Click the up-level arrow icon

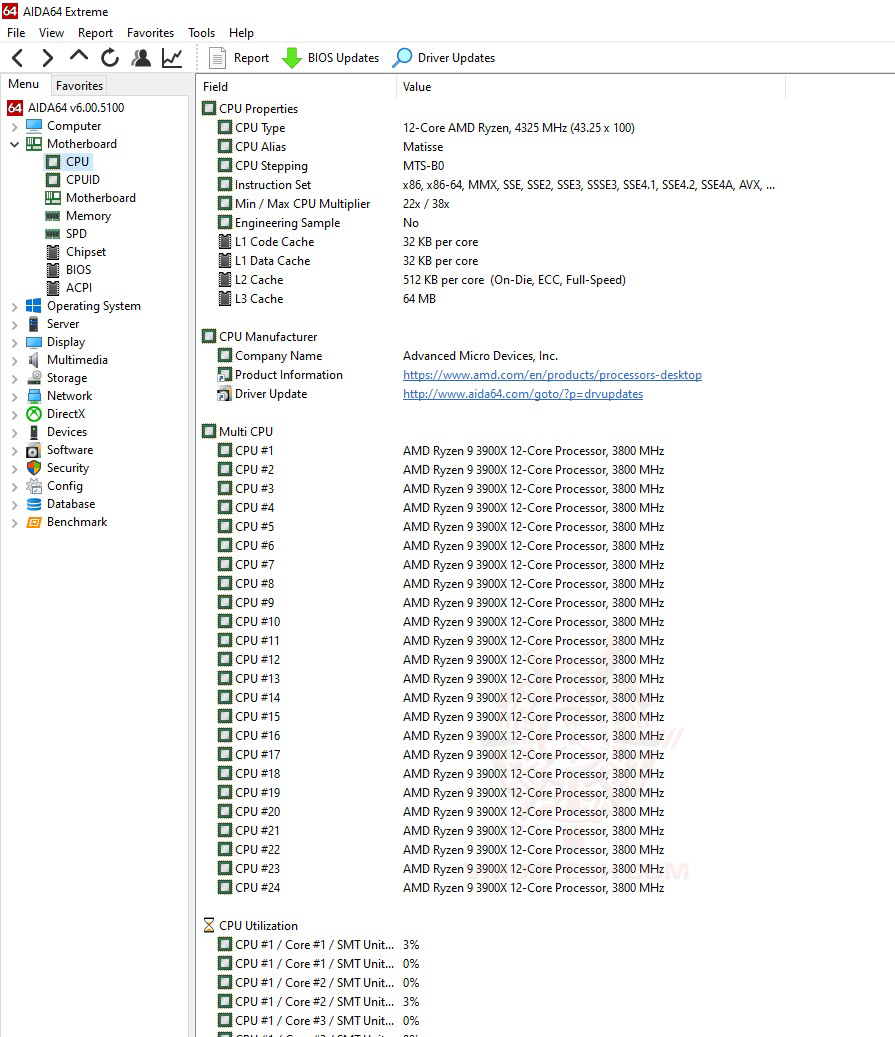coord(79,56)
